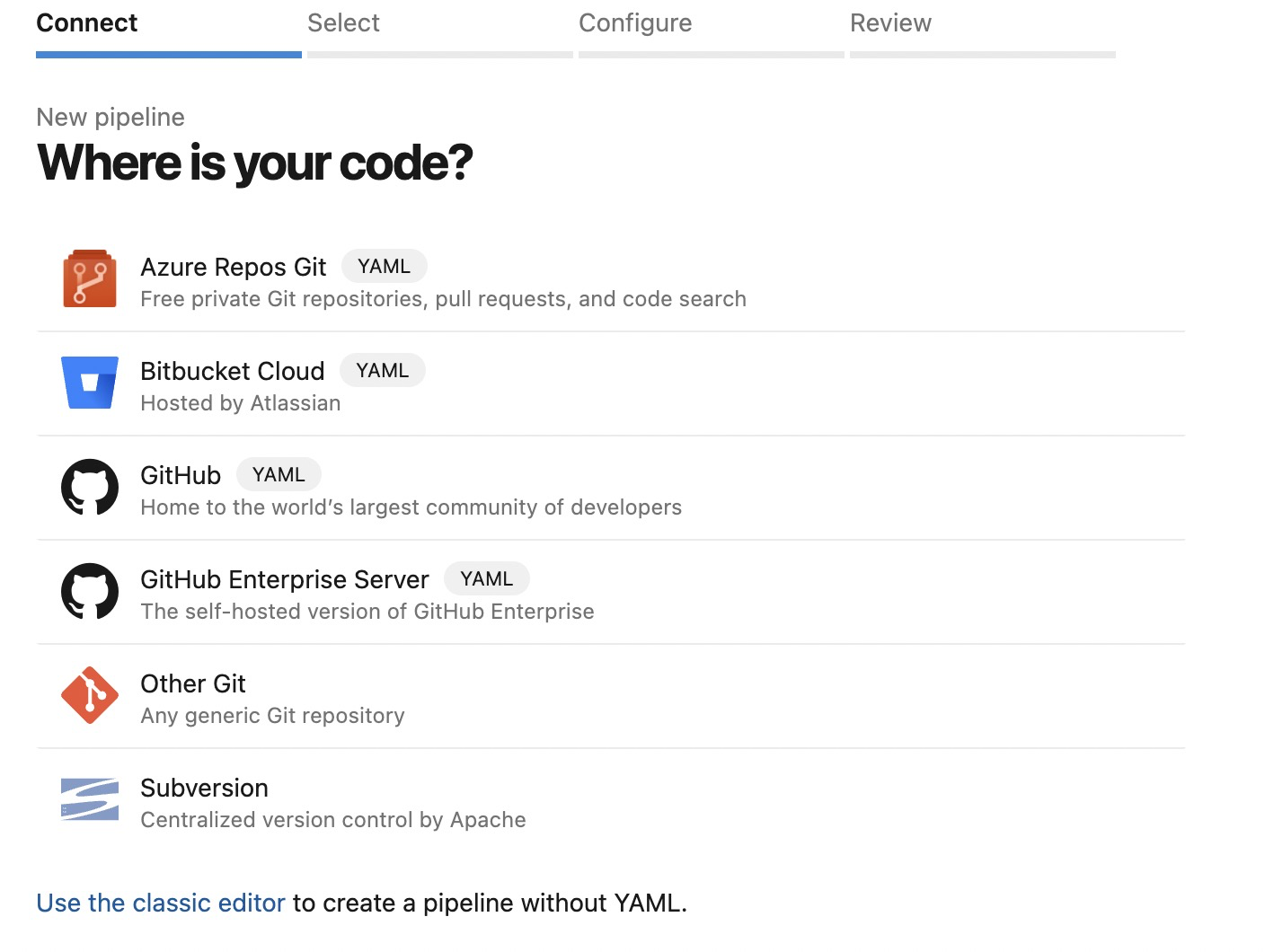Click the GitHub Octocat icon
The width and height of the screenshot is (1265, 952).
90,487
